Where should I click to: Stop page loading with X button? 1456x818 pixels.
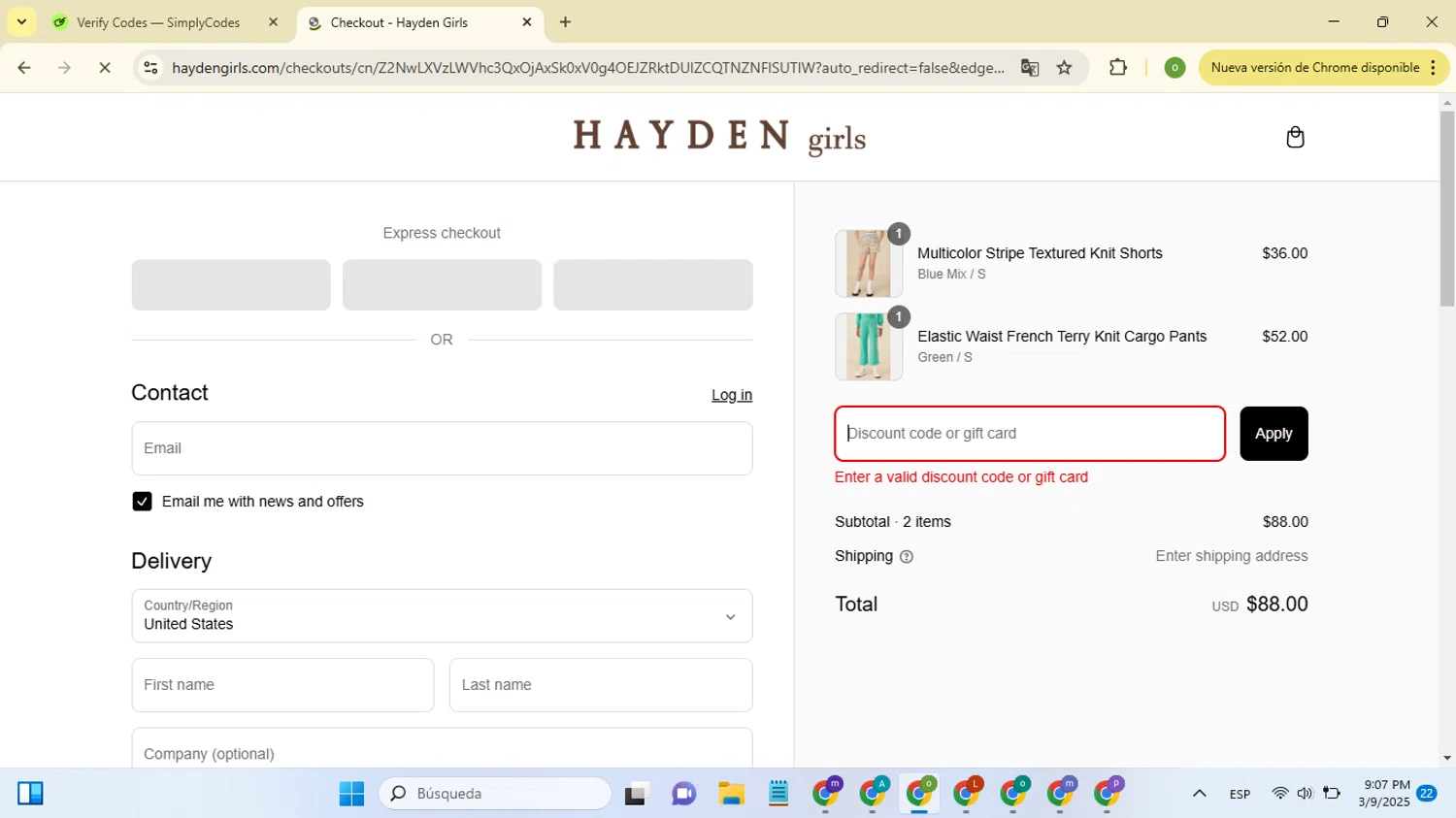pyautogui.click(x=105, y=68)
